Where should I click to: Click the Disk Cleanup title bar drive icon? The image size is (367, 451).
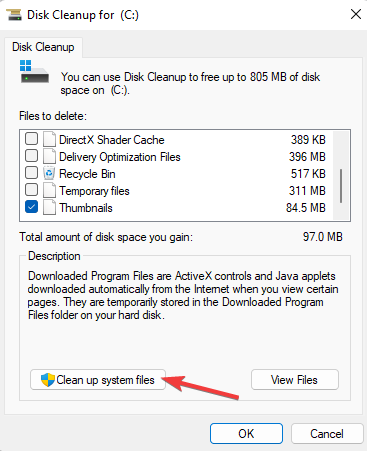[x=14, y=15]
